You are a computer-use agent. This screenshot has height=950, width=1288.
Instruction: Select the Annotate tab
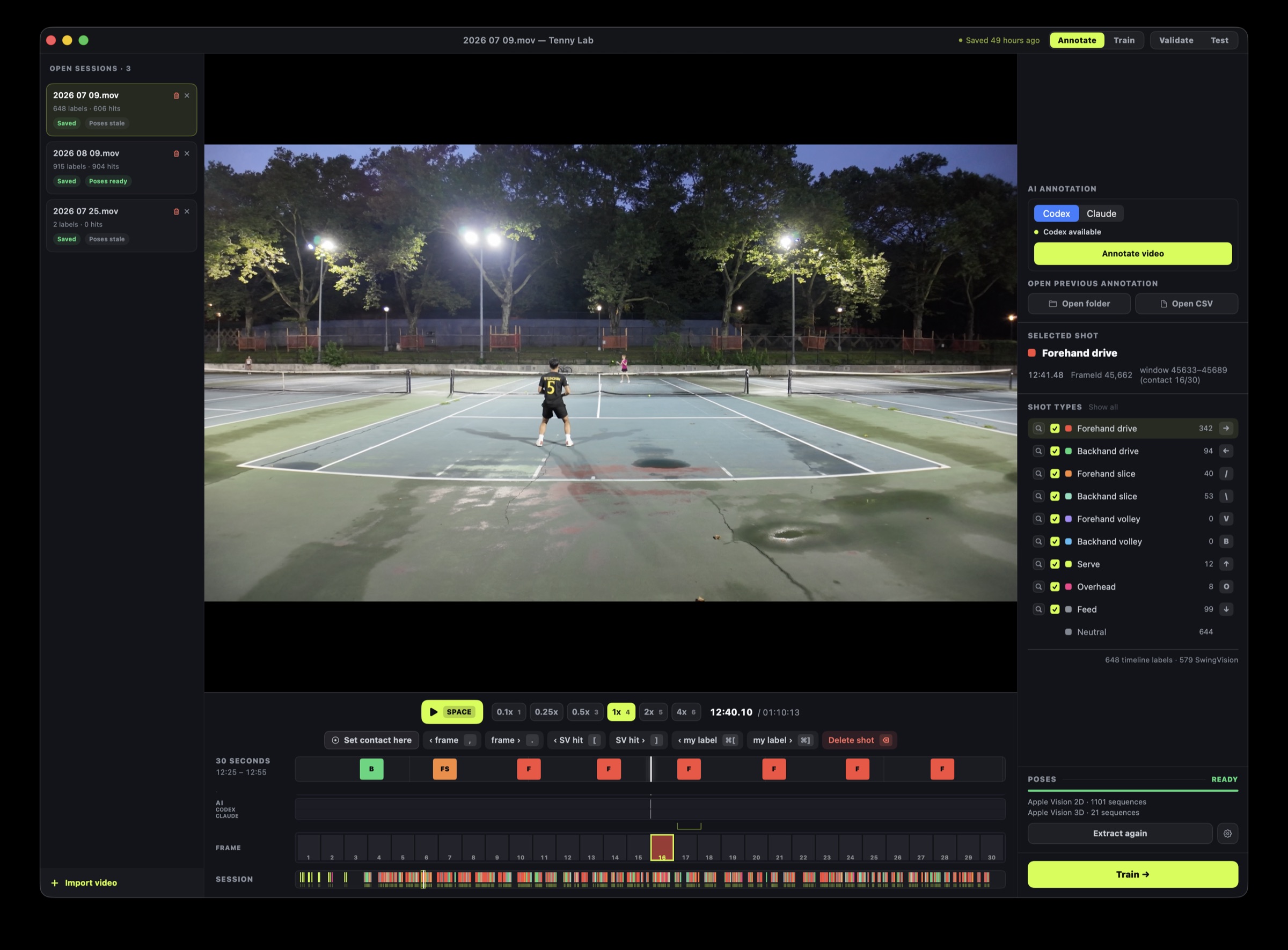(1077, 40)
